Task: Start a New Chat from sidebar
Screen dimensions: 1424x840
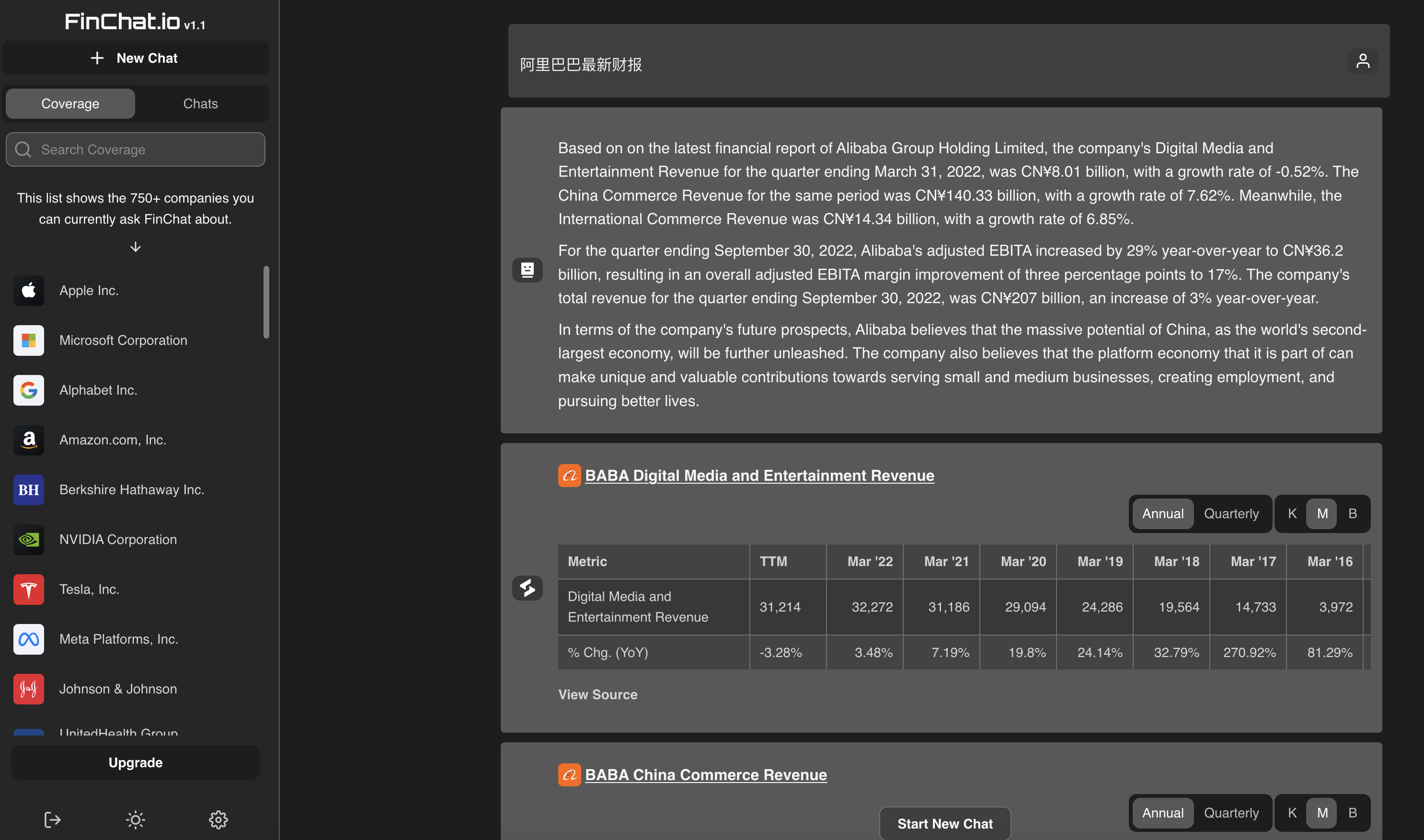Action: pos(135,58)
